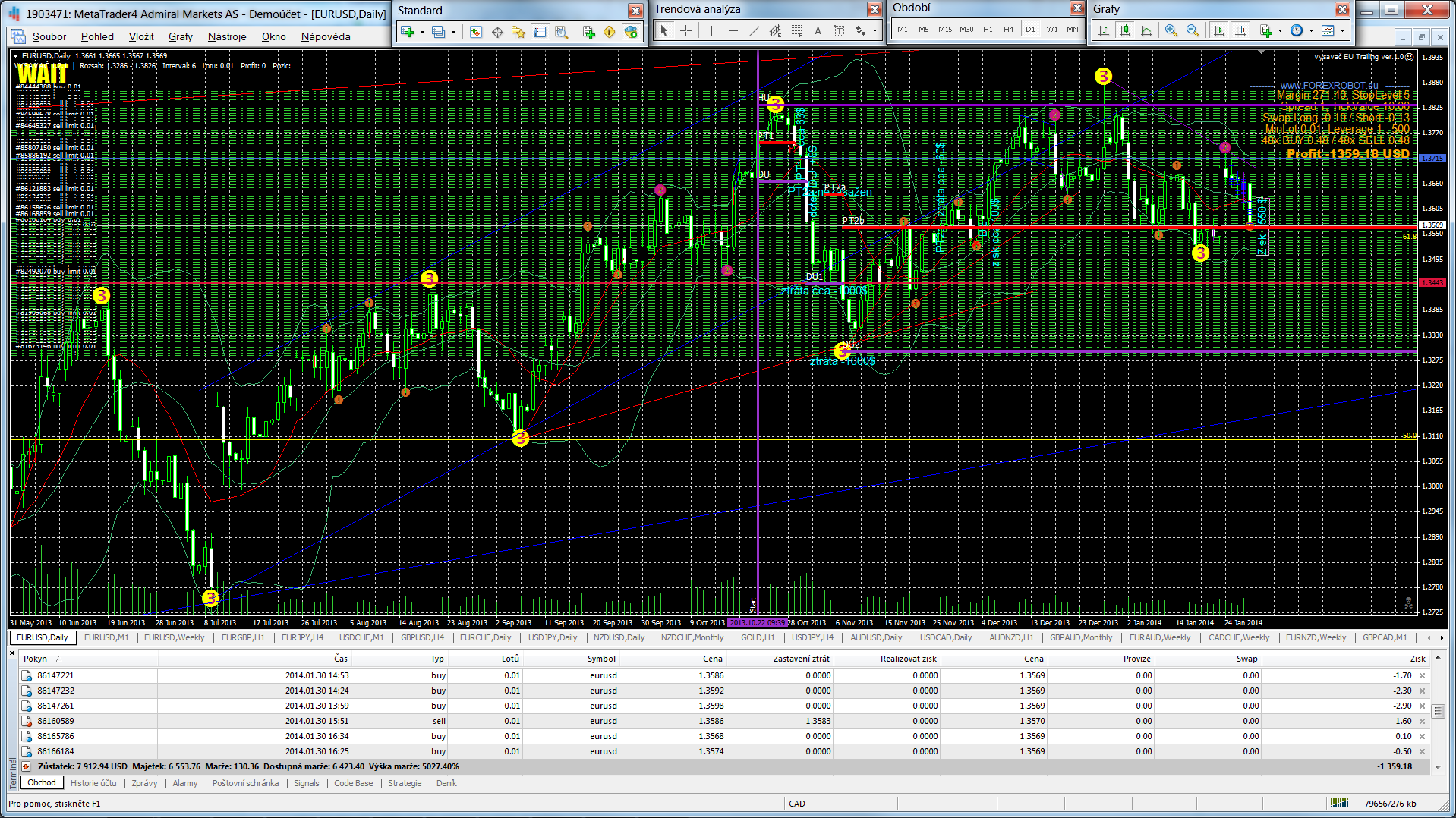Select the crosshair tool
The width and height of the screenshot is (1456, 818).
pyautogui.click(x=685, y=30)
